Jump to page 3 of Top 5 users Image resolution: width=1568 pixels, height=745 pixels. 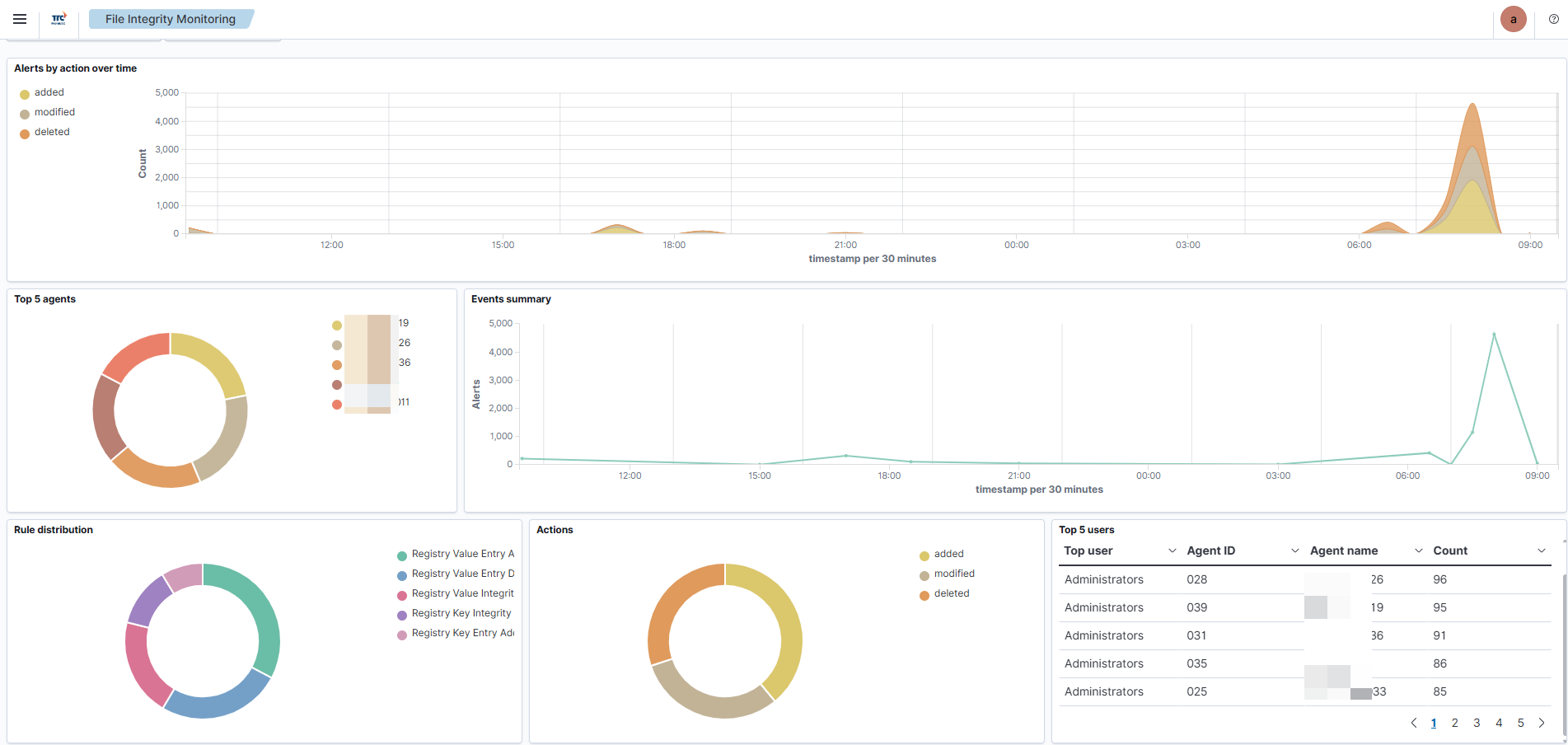[1477, 723]
